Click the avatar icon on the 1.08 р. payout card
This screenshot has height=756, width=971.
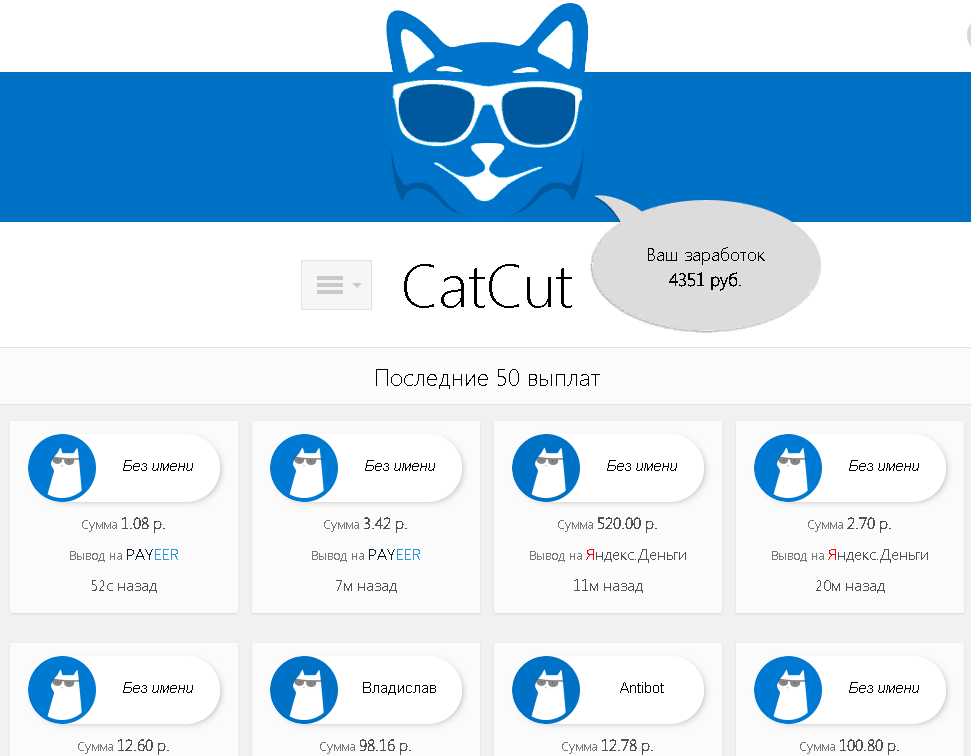pyautogui.click(x=62, y=467)
